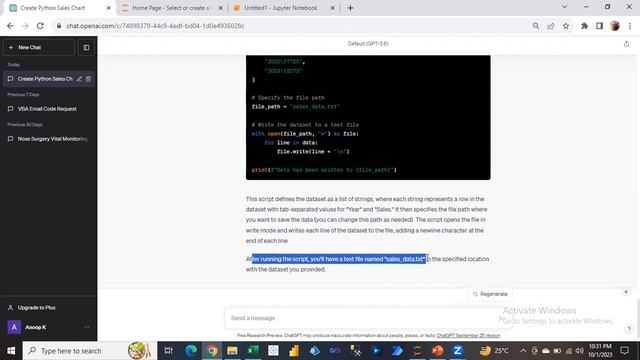Screen dimensions: 640x360
Task: Launch Microsoft Edge from the taskbar
Action: 191,351
